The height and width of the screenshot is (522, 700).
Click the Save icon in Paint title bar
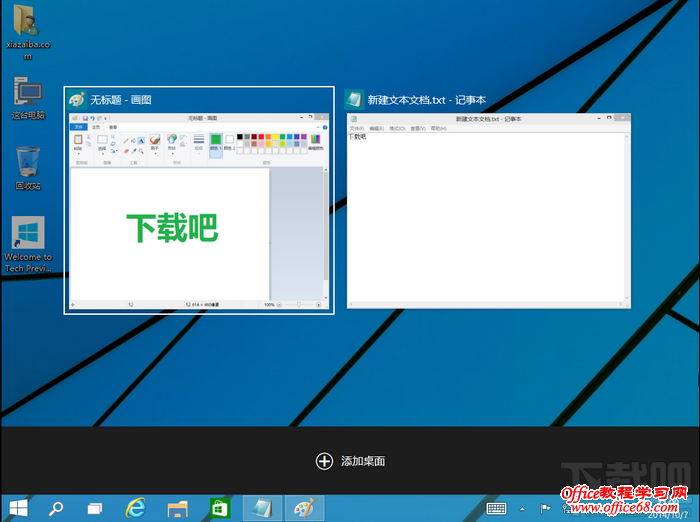tap(85, 118)
